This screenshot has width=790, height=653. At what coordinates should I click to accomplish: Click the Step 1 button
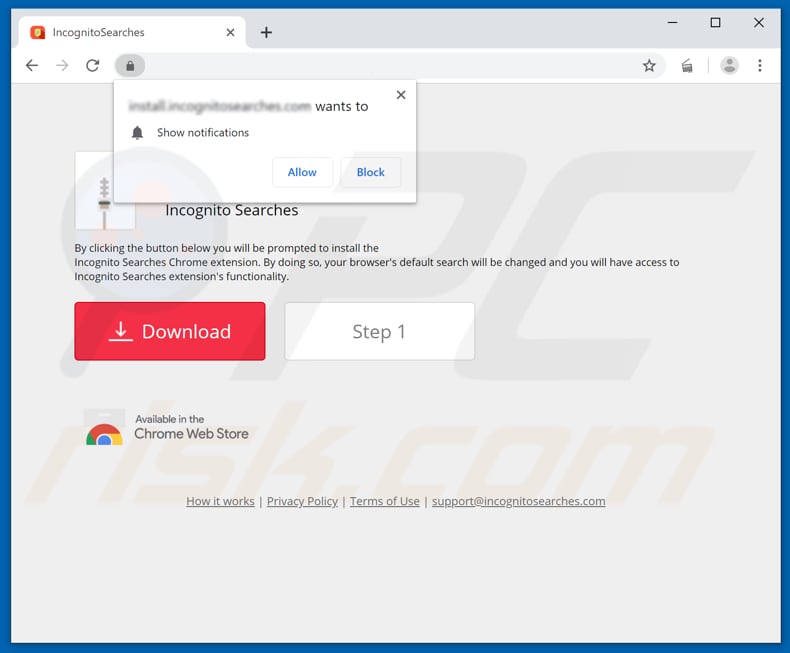[379, 331]
